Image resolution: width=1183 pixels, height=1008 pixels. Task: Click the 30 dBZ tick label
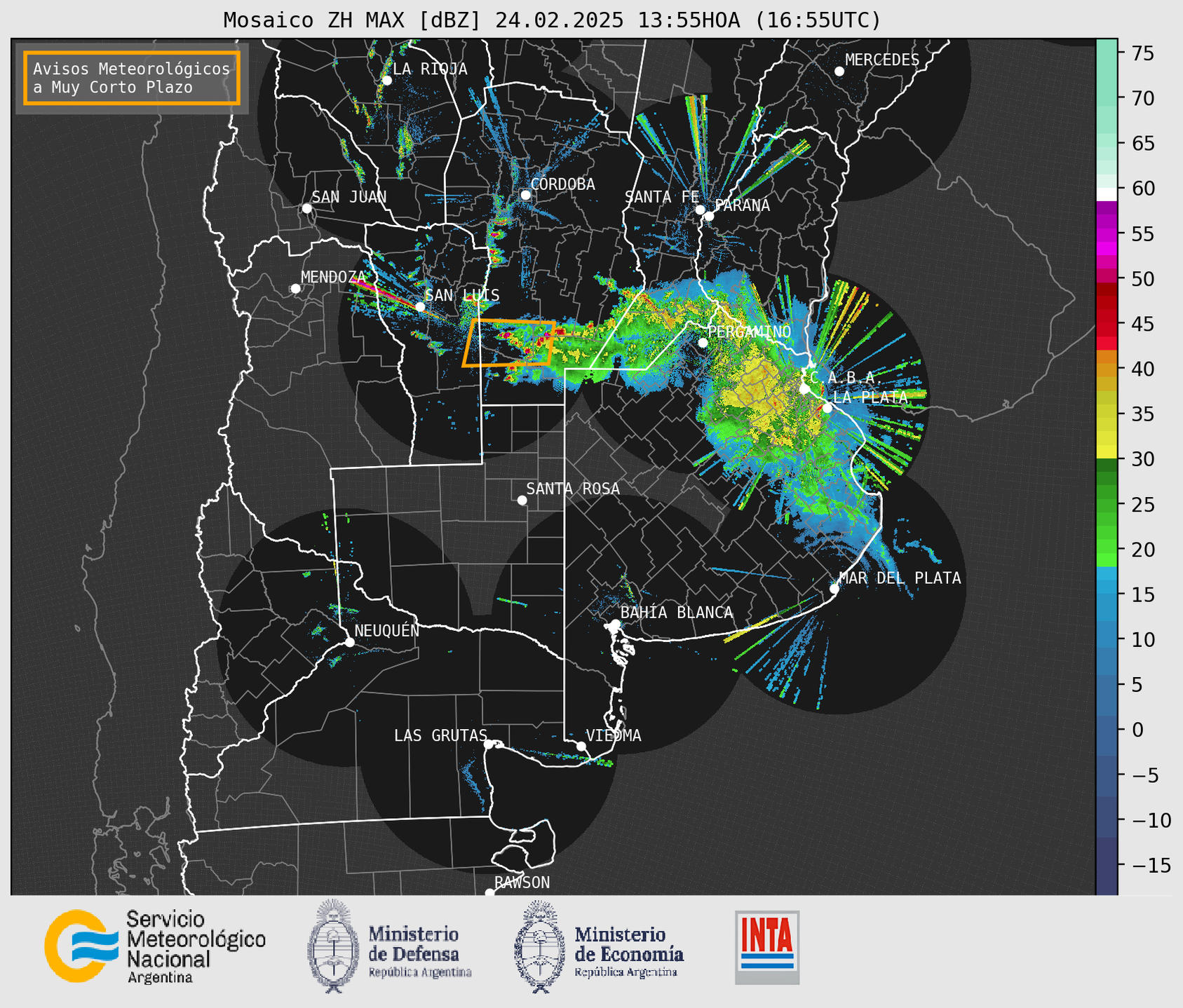click(x=1144, y=459)
